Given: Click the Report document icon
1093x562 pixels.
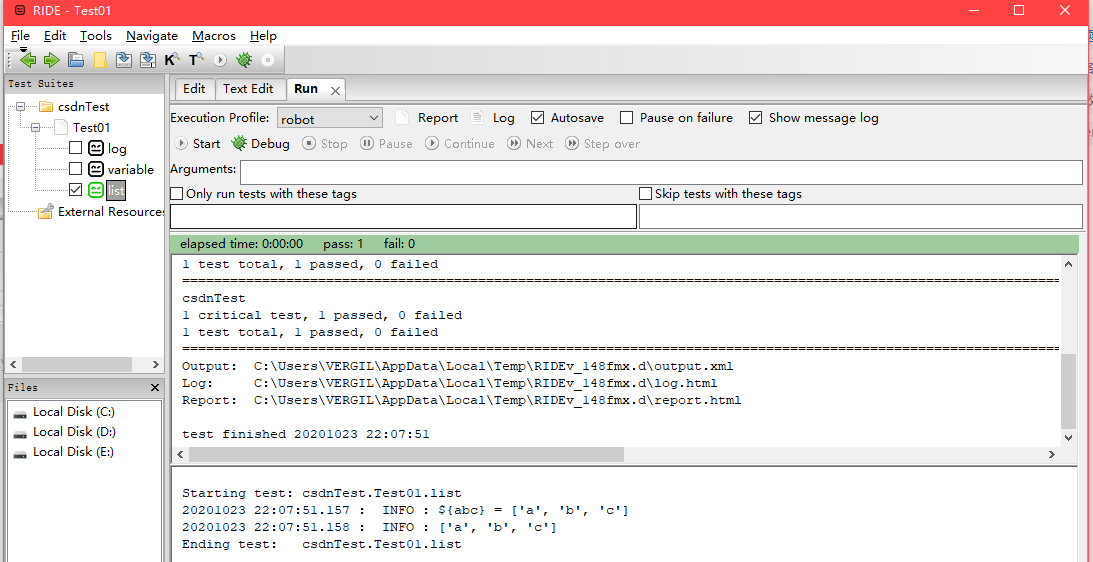Looking at the screenshot, I should pos(402,117).
